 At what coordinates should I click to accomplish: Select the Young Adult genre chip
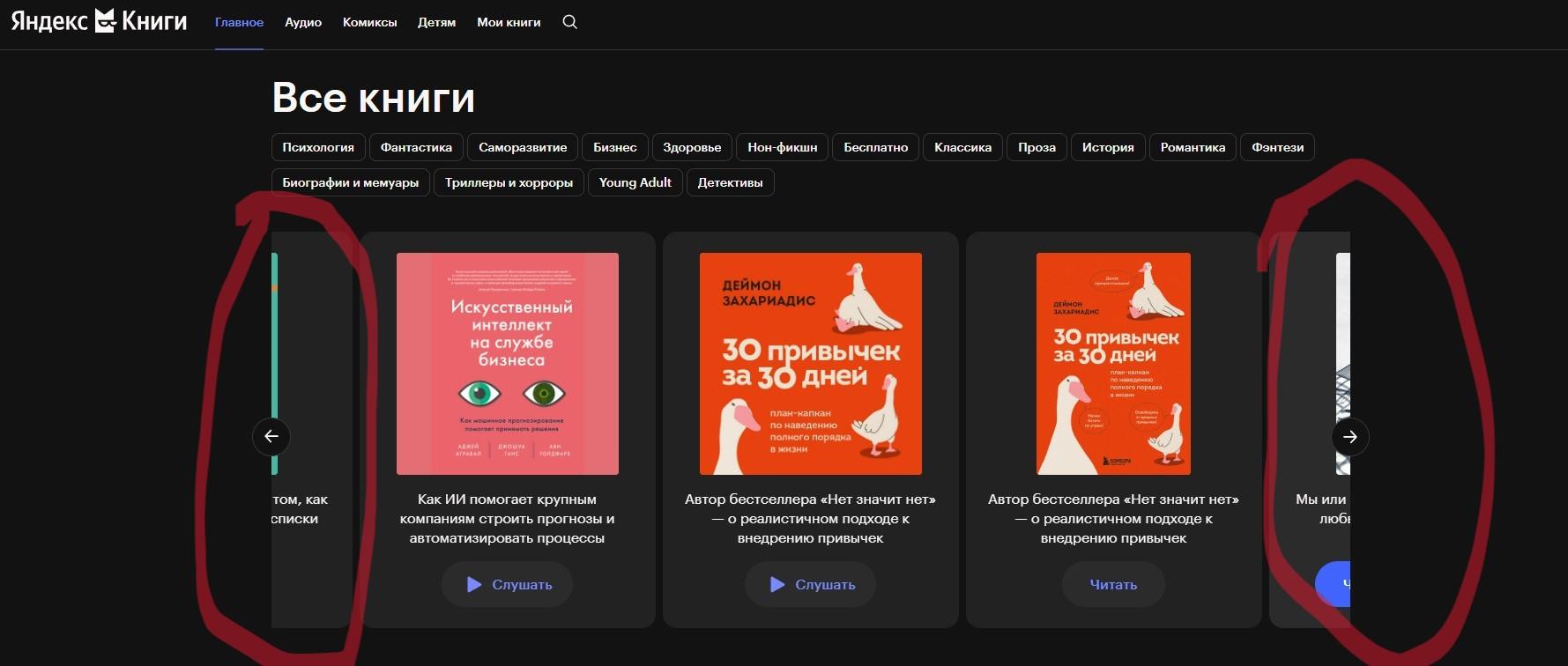[x=635, y=182]
